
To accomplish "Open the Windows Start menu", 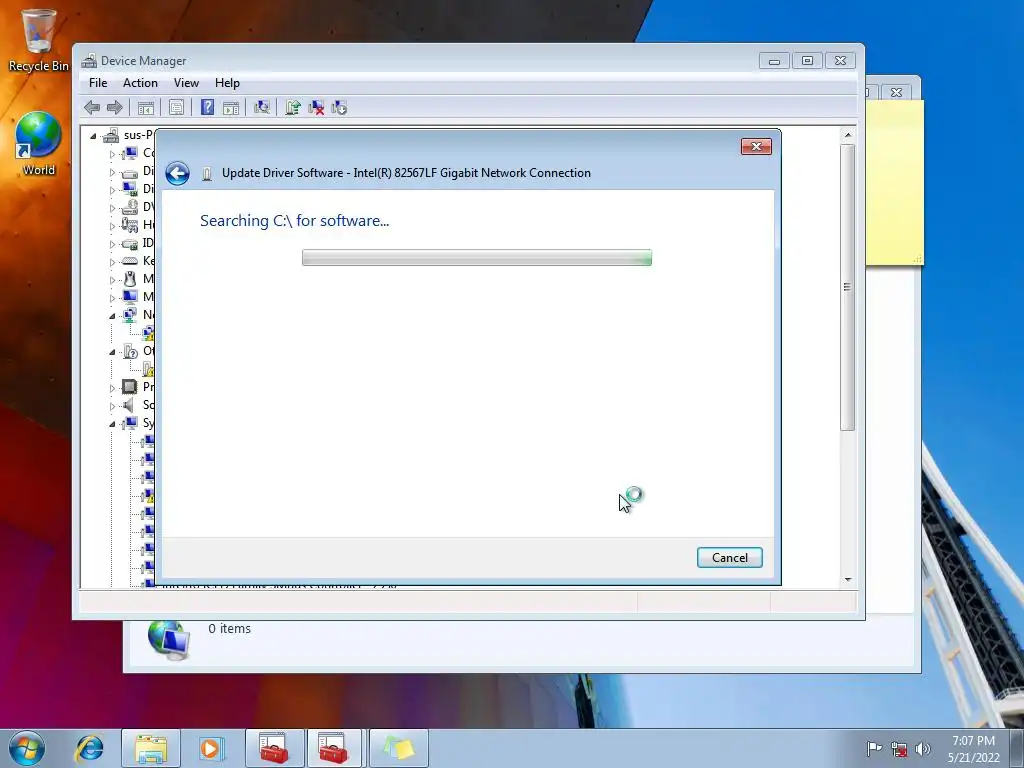I will [27, 748].
